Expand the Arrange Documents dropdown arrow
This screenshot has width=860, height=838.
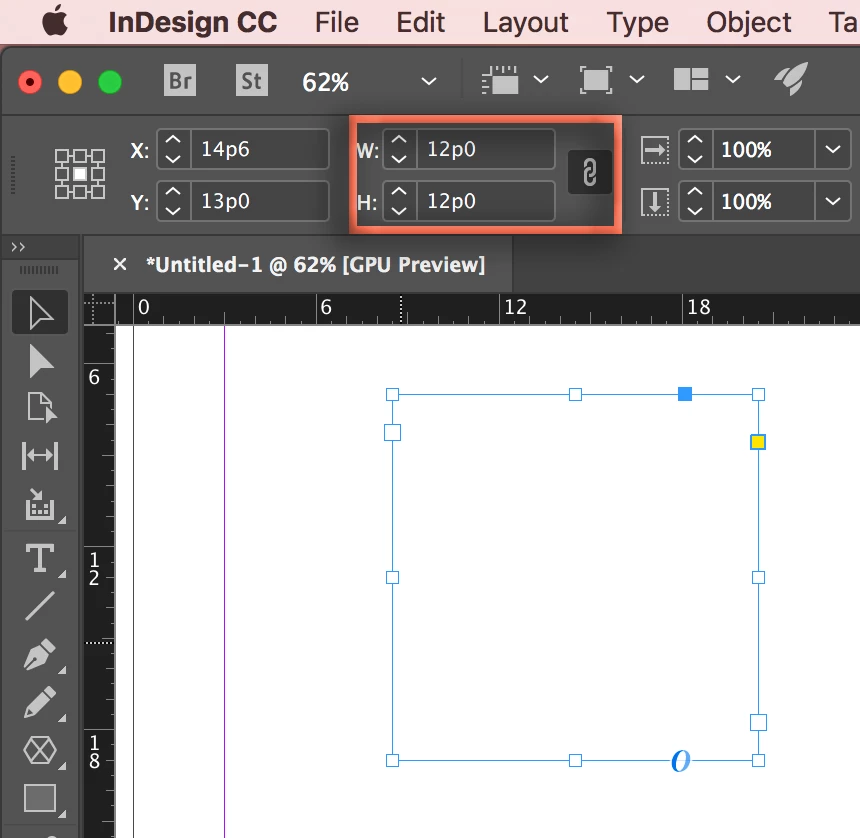(733, 80)
